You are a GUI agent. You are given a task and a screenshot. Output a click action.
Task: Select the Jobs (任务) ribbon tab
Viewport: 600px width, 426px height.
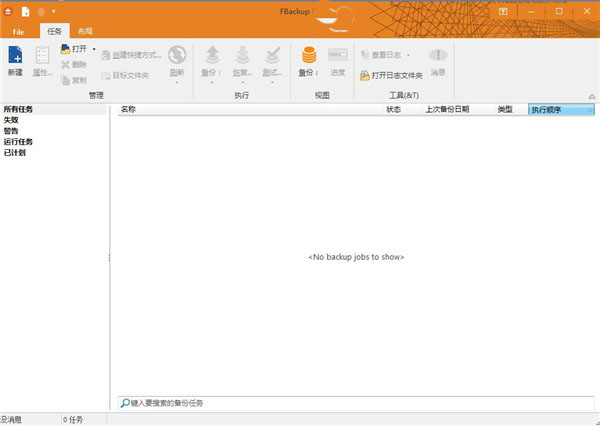click(x=54, y=31)
